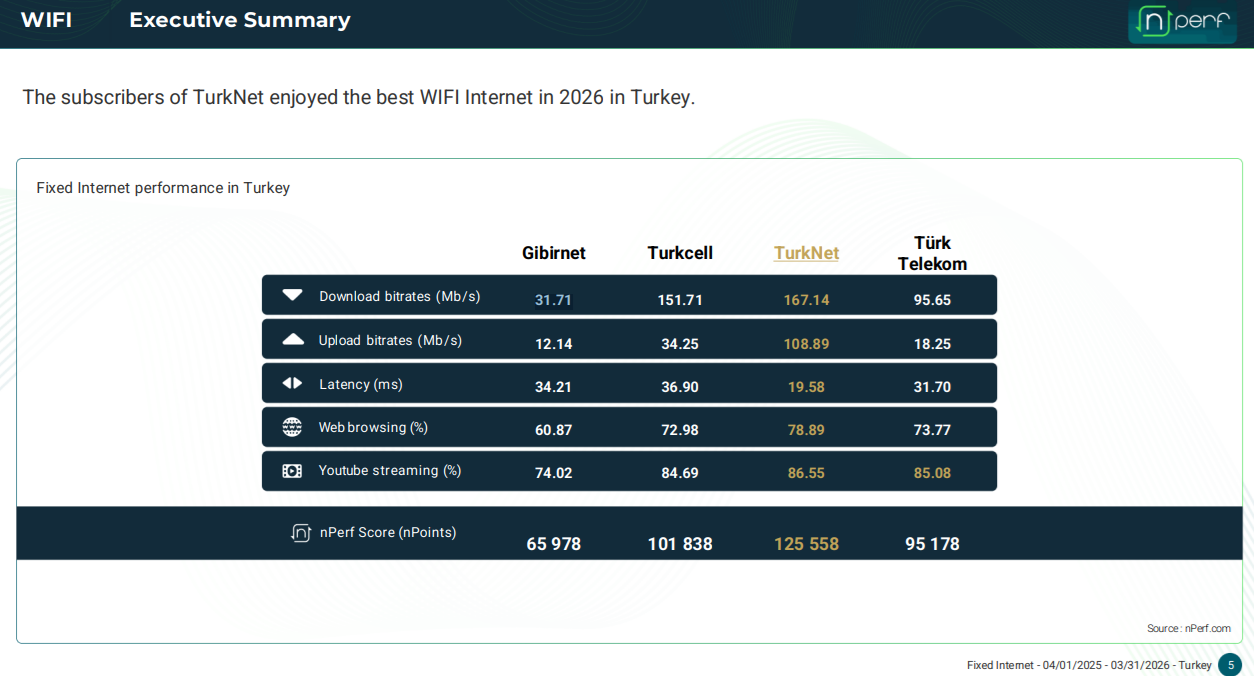Image resolution: width=1254 pixels, height=676 pixels.
Task: Click the web browsing globe icon
Action: click(292, 426)
